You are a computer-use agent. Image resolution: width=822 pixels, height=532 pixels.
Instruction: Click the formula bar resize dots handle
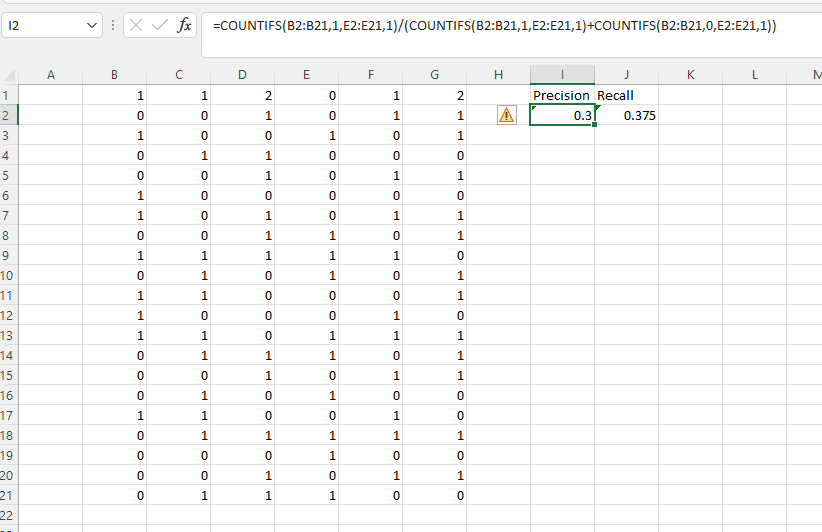[x=113, y=25]
